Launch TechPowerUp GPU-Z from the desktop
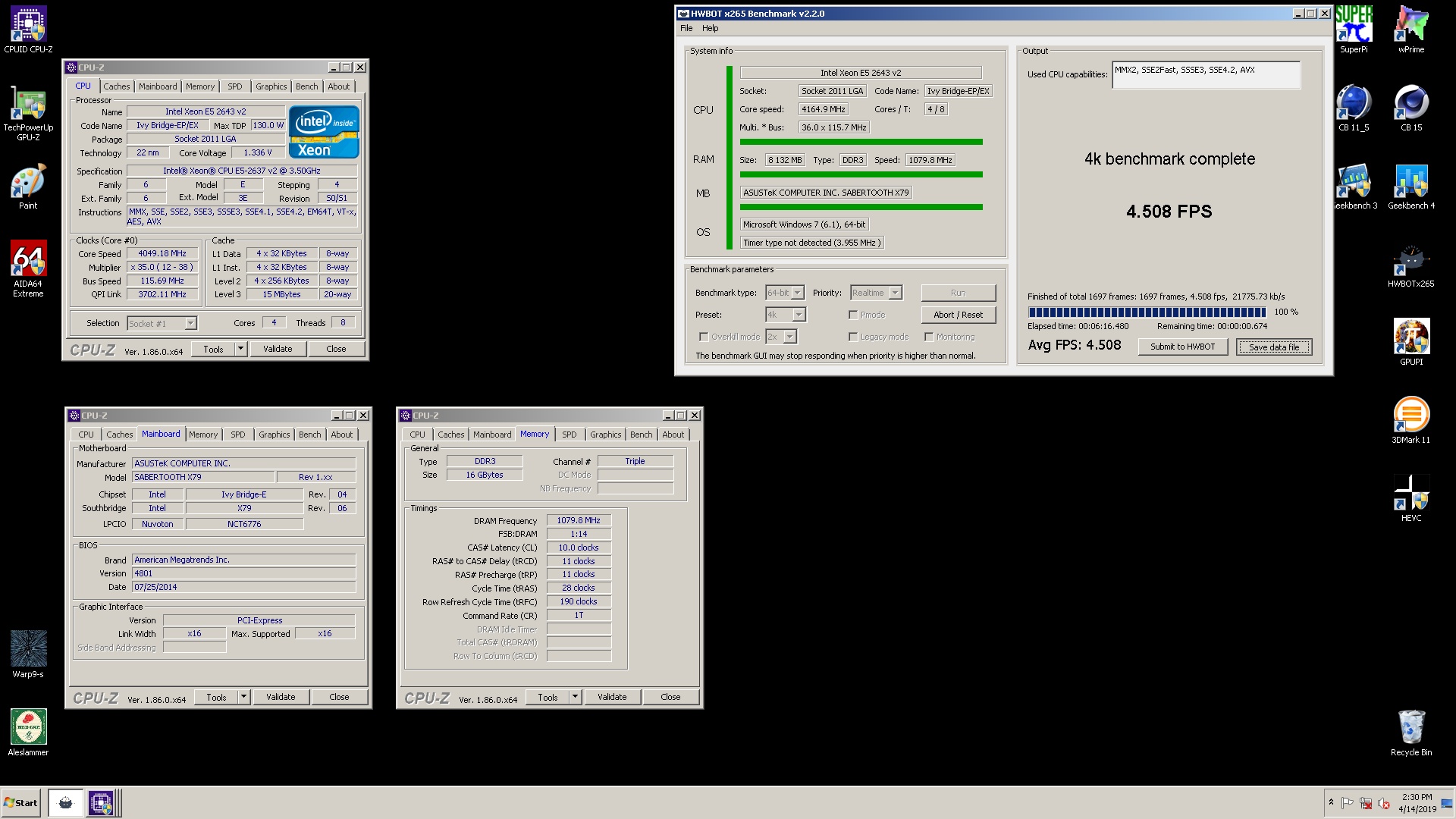The width and height of the screenshot is (1456, 819). pyautogui.click(x=28, y=114)
